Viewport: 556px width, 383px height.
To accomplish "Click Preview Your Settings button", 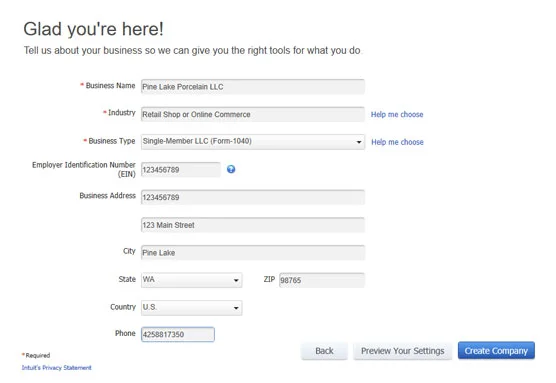I will [x=402, y=351].
